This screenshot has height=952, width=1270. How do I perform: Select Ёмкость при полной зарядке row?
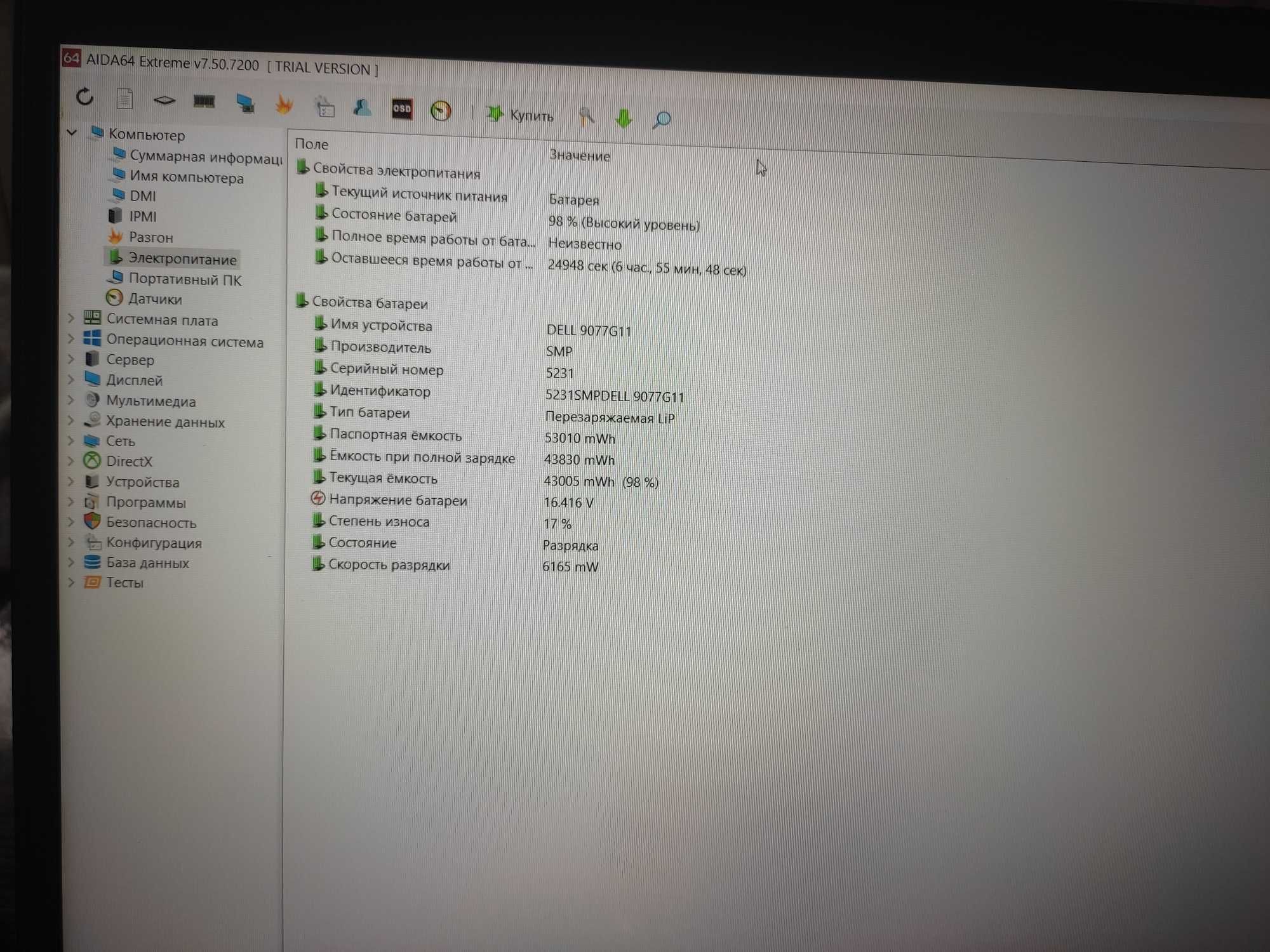[464, 458]
